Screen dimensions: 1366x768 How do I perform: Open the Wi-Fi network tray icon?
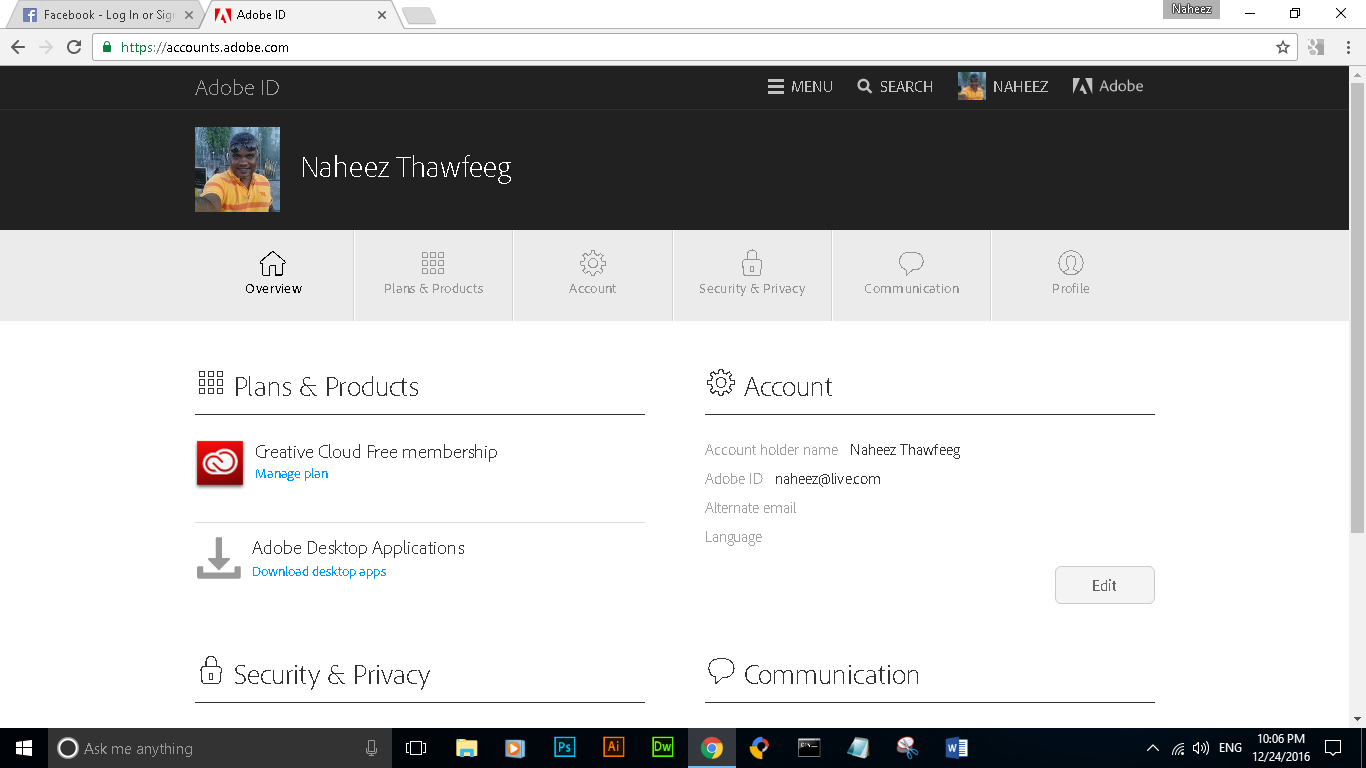pyautogui.click(x=1178, y=748)
